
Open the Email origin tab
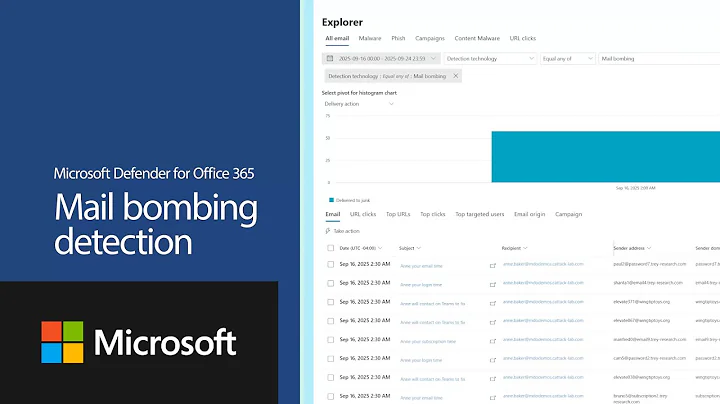coord(529,214)
